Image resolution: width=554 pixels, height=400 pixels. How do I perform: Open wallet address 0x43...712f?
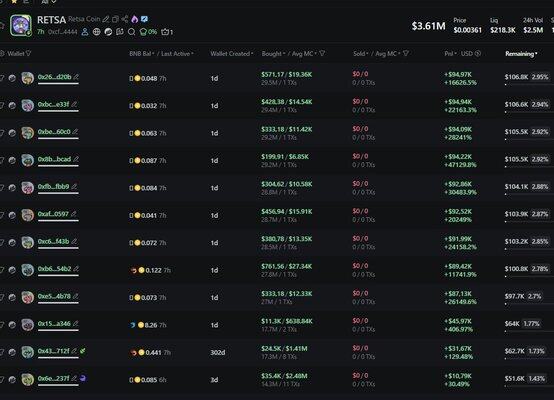53,351
